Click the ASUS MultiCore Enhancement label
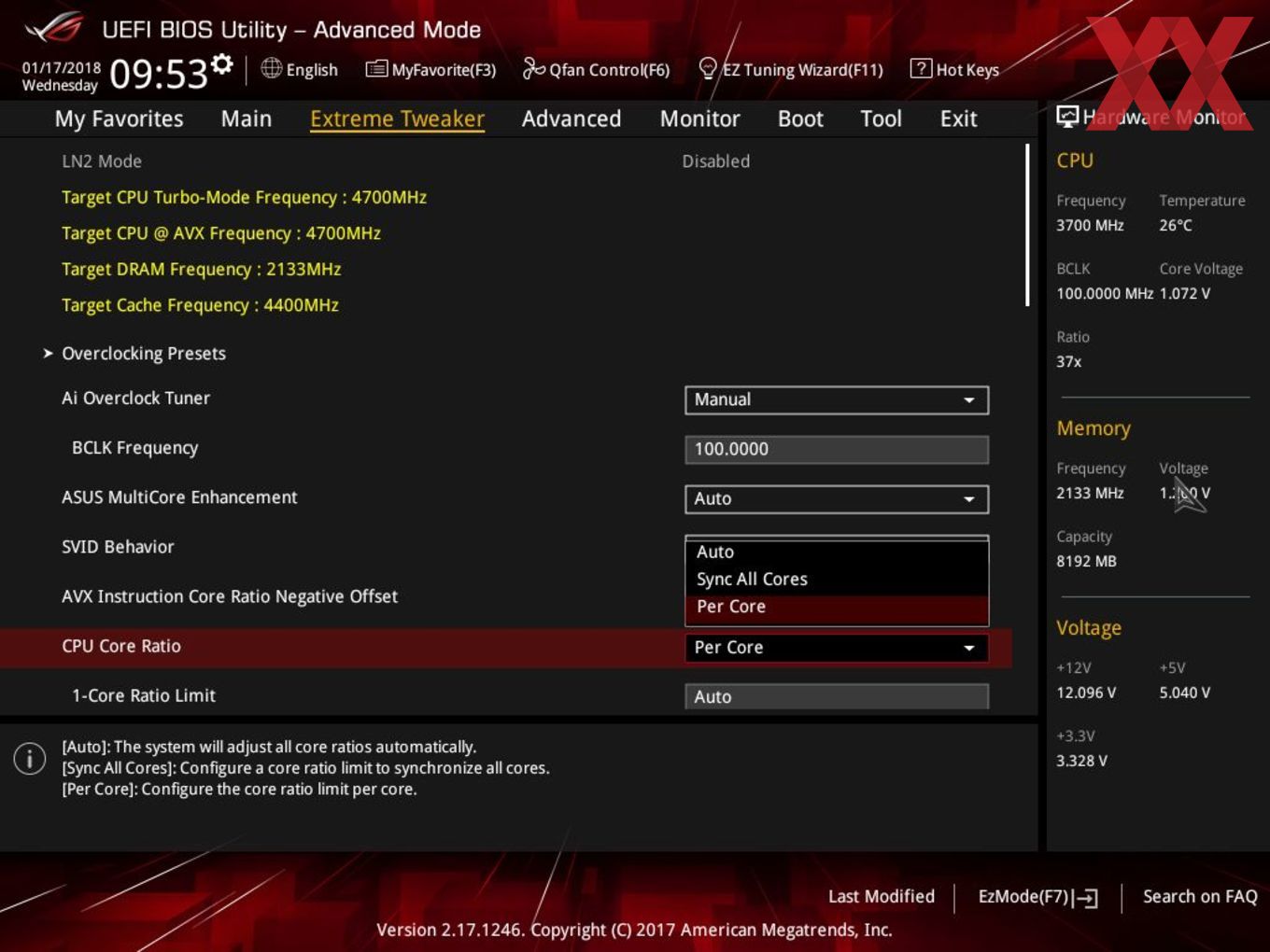 pos(179,497)
